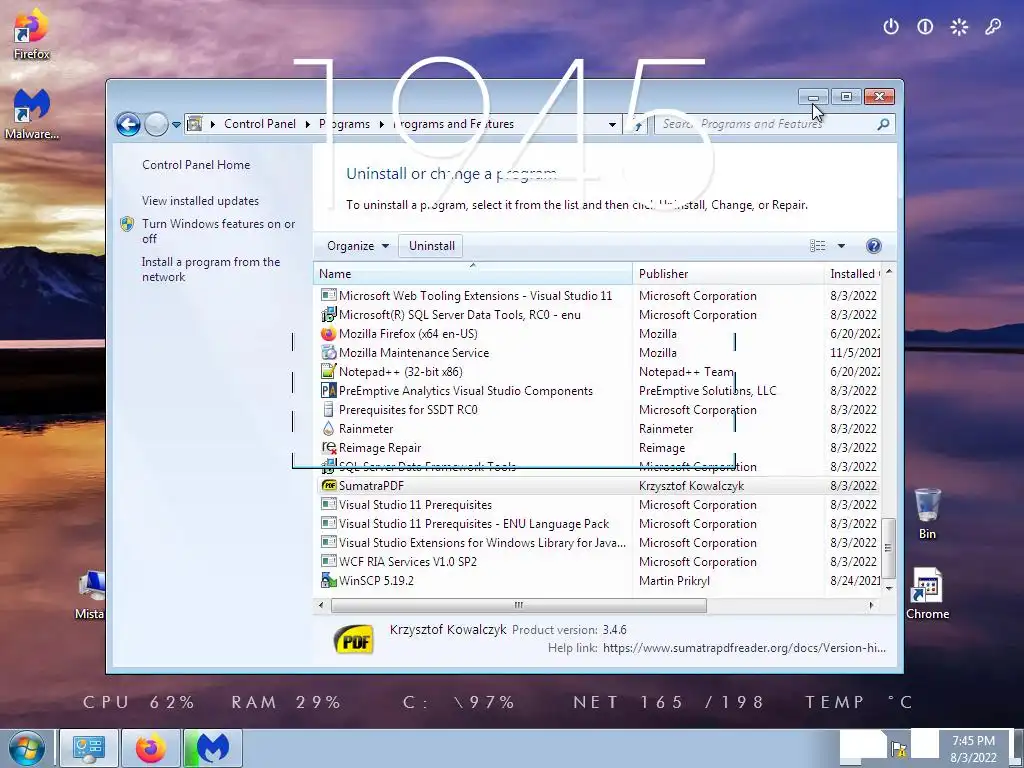1024x768 pixels.
Task: Select Prerequisites for SSDT RC0 row
Action: (597, 409)
